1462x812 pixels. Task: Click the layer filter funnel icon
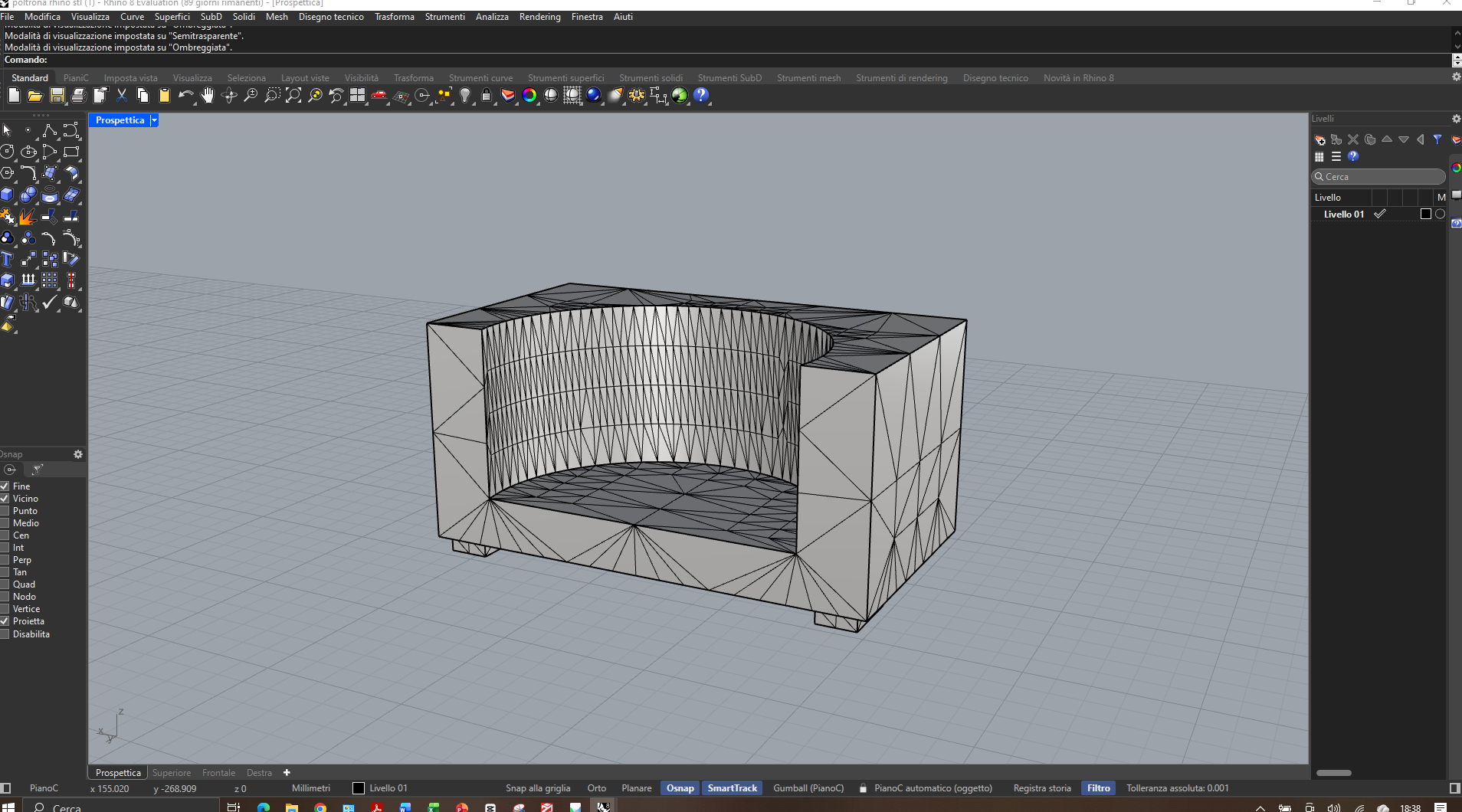[x=1437, y=139]
